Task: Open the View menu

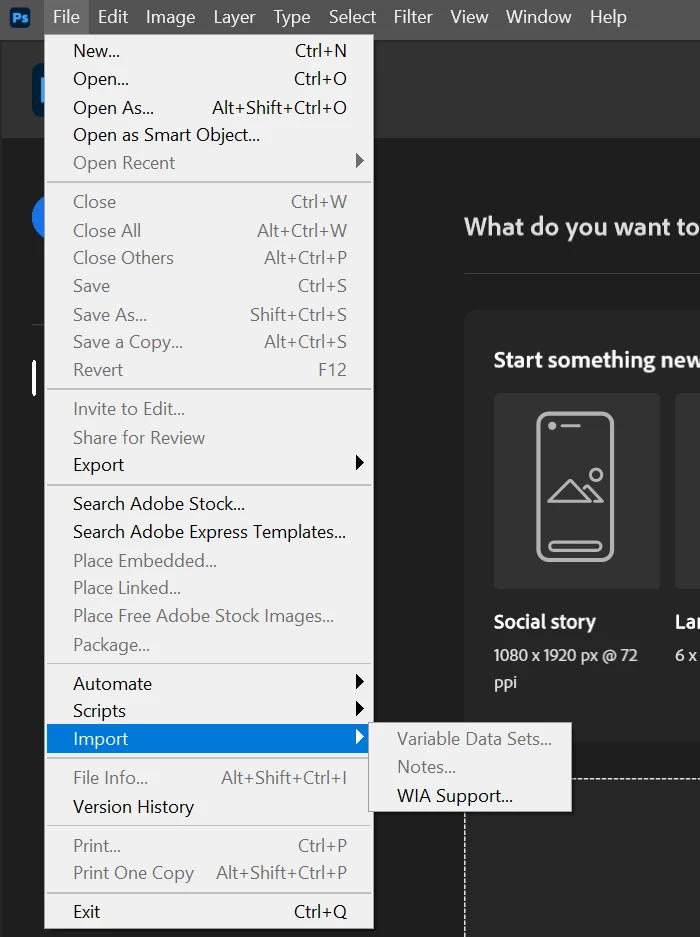Action: [x=469, y=17]
